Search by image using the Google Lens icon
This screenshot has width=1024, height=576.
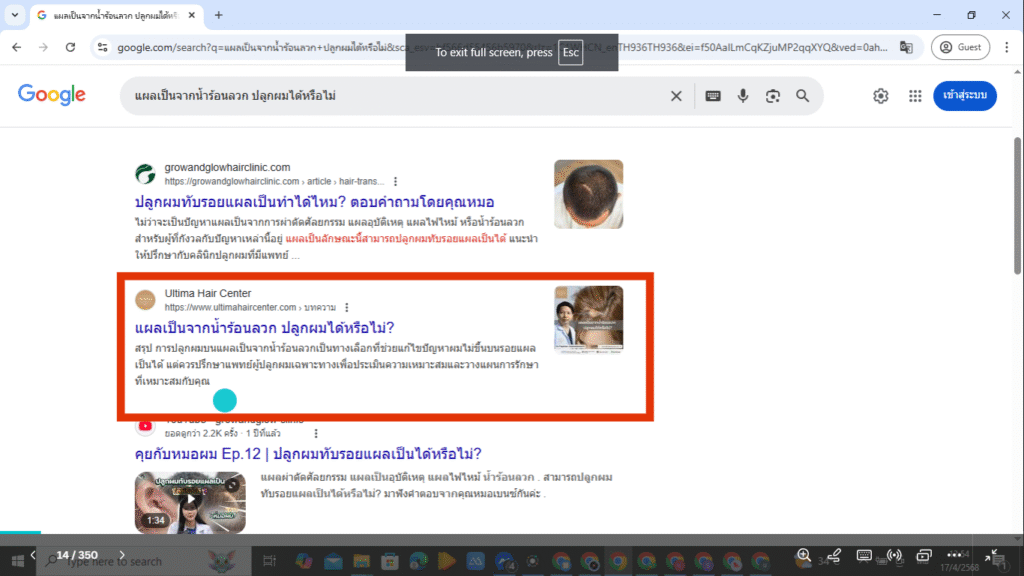click(x=772, y=95)
